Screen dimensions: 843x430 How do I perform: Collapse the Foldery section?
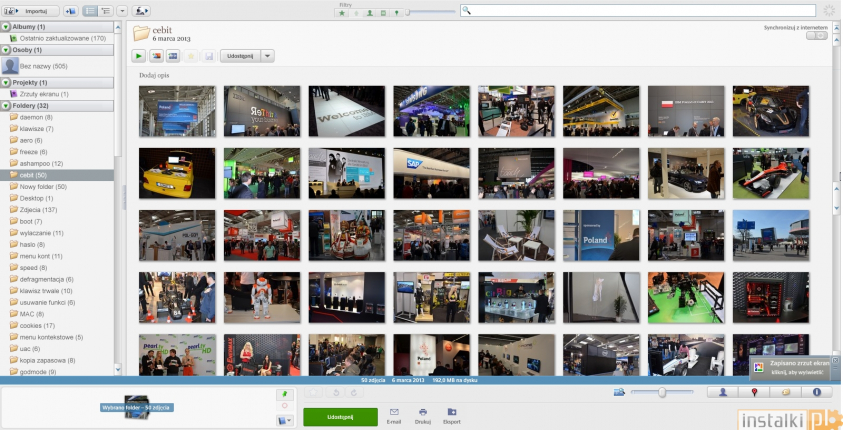(6, 105)
